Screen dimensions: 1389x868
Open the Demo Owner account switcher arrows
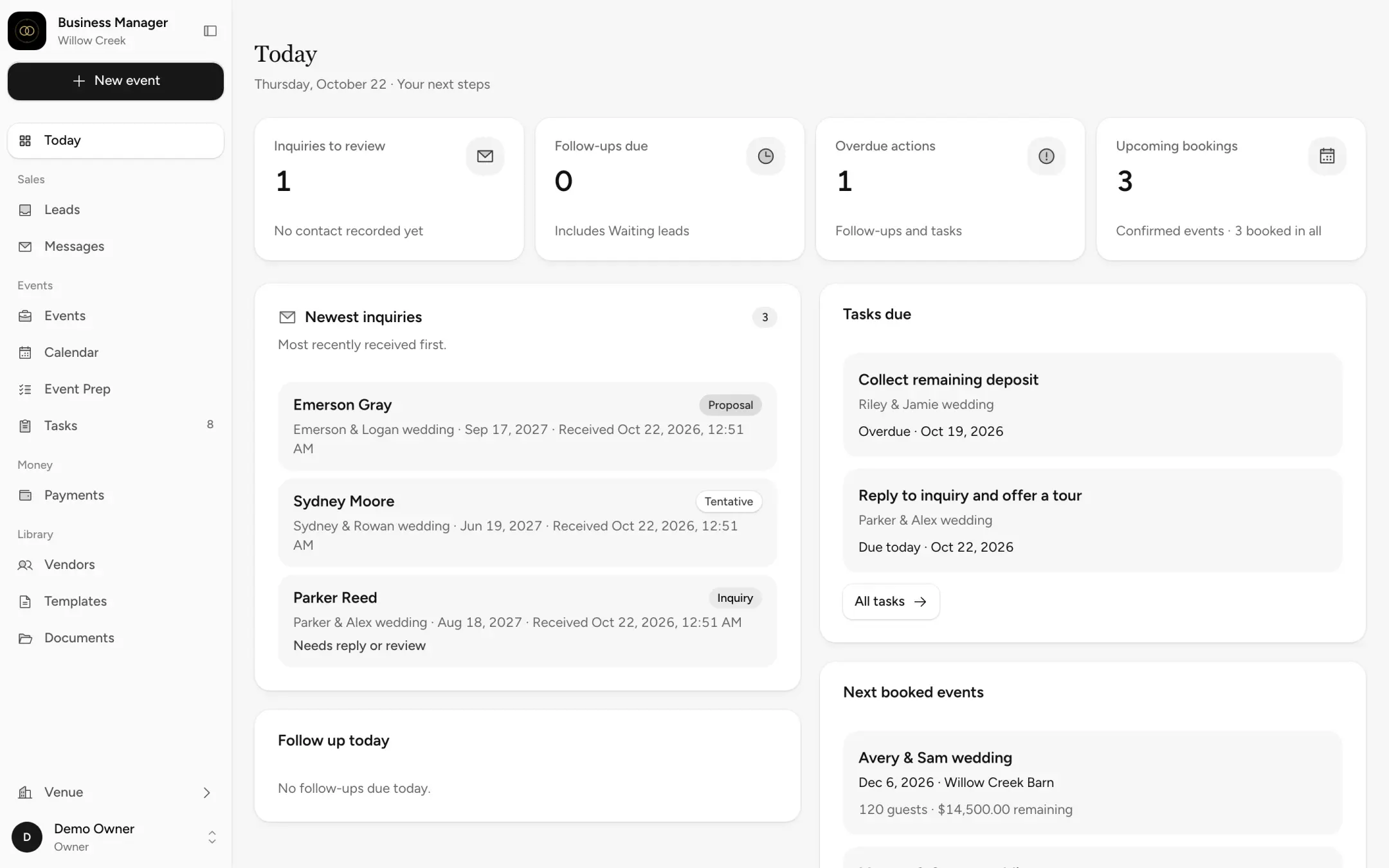212,837
